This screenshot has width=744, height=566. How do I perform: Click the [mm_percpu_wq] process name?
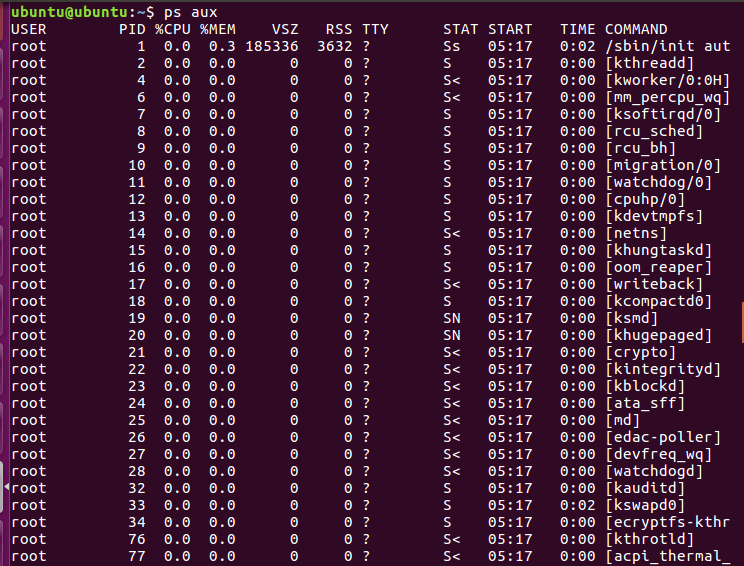tap(668, 98)
